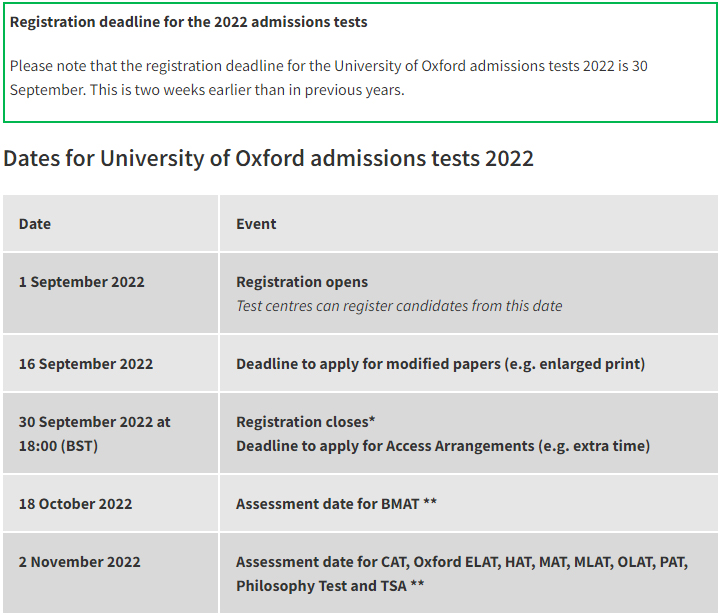
Task: Click the green notice box heading
Action: click(188, 21)
